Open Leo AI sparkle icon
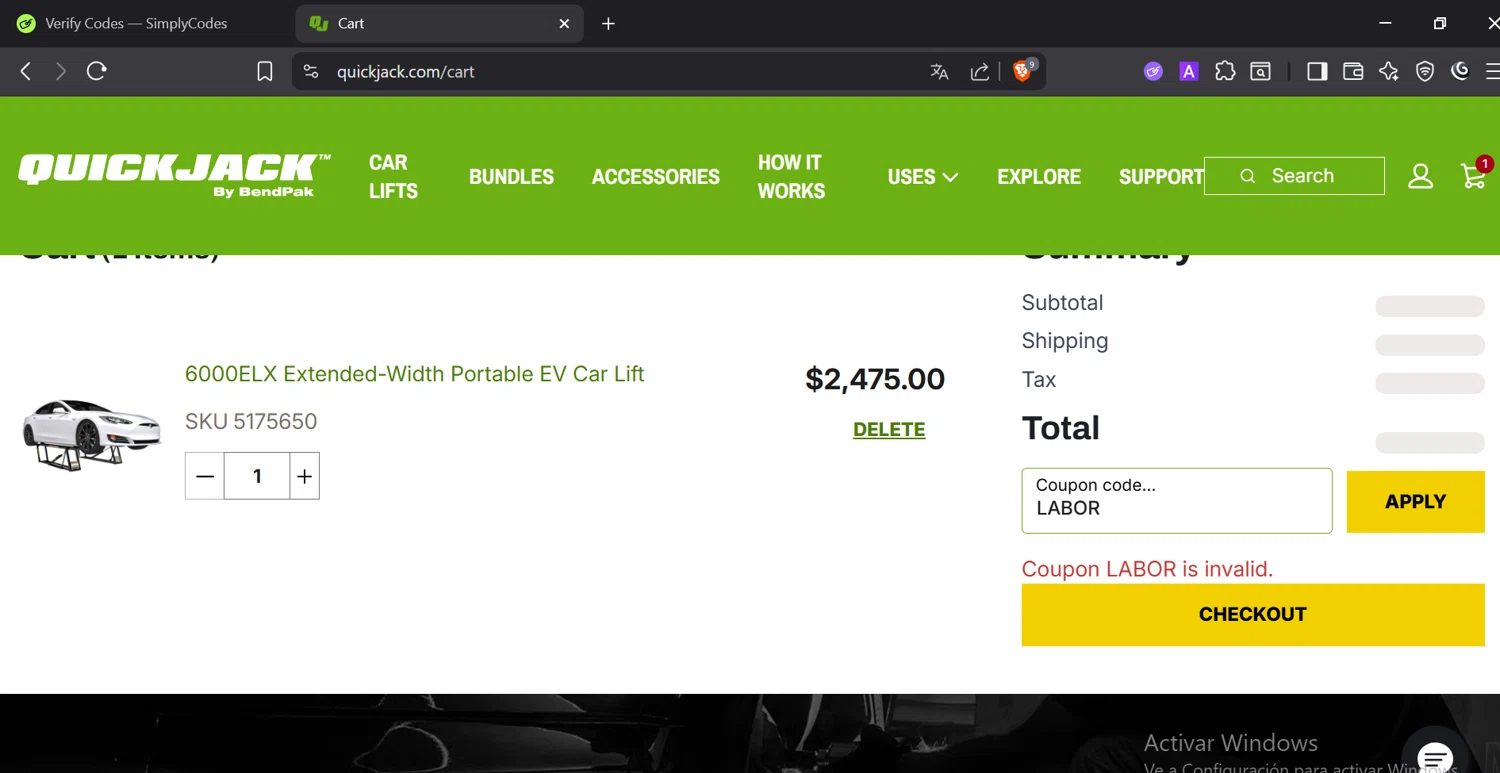Viewport: 1500px width, 773px height. tap(1389, 71)
